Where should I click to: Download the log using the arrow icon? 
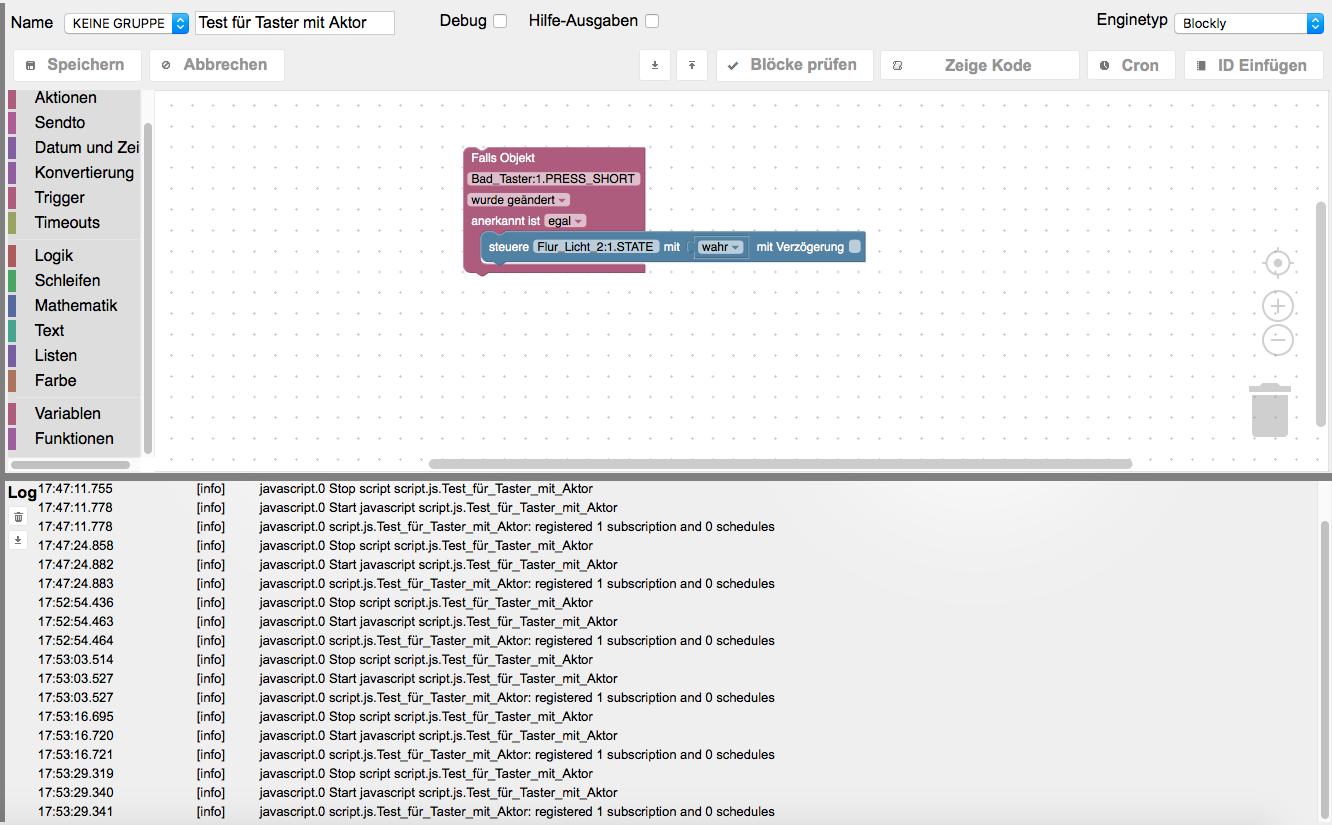(18, 540)
